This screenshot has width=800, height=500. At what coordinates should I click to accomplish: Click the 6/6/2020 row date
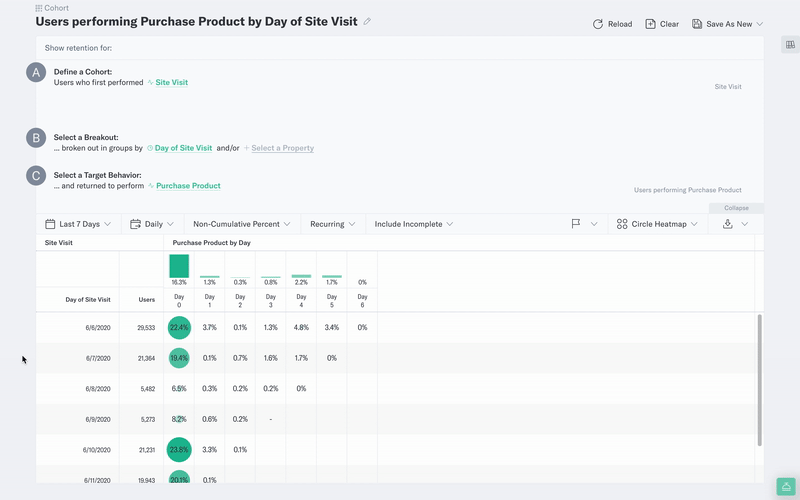(x=98, y=328)
